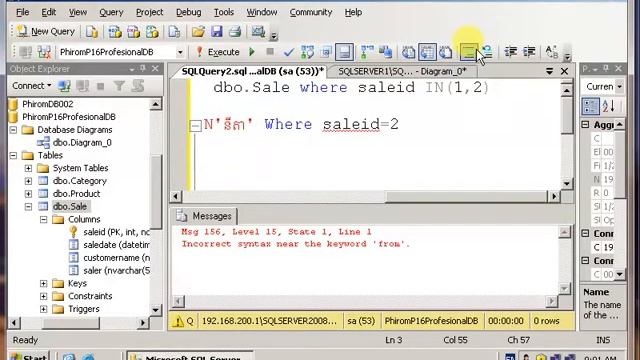Open the Connect dropdown in Object Explorer
This screenshot has width=640, height=360.
[31, 86]
